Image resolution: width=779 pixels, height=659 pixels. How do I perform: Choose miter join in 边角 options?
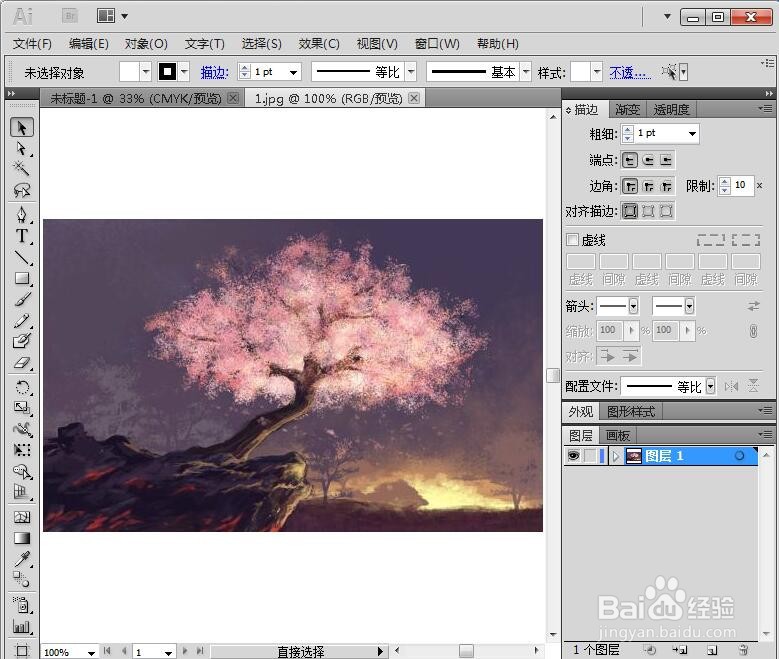[x=630, y=186]
